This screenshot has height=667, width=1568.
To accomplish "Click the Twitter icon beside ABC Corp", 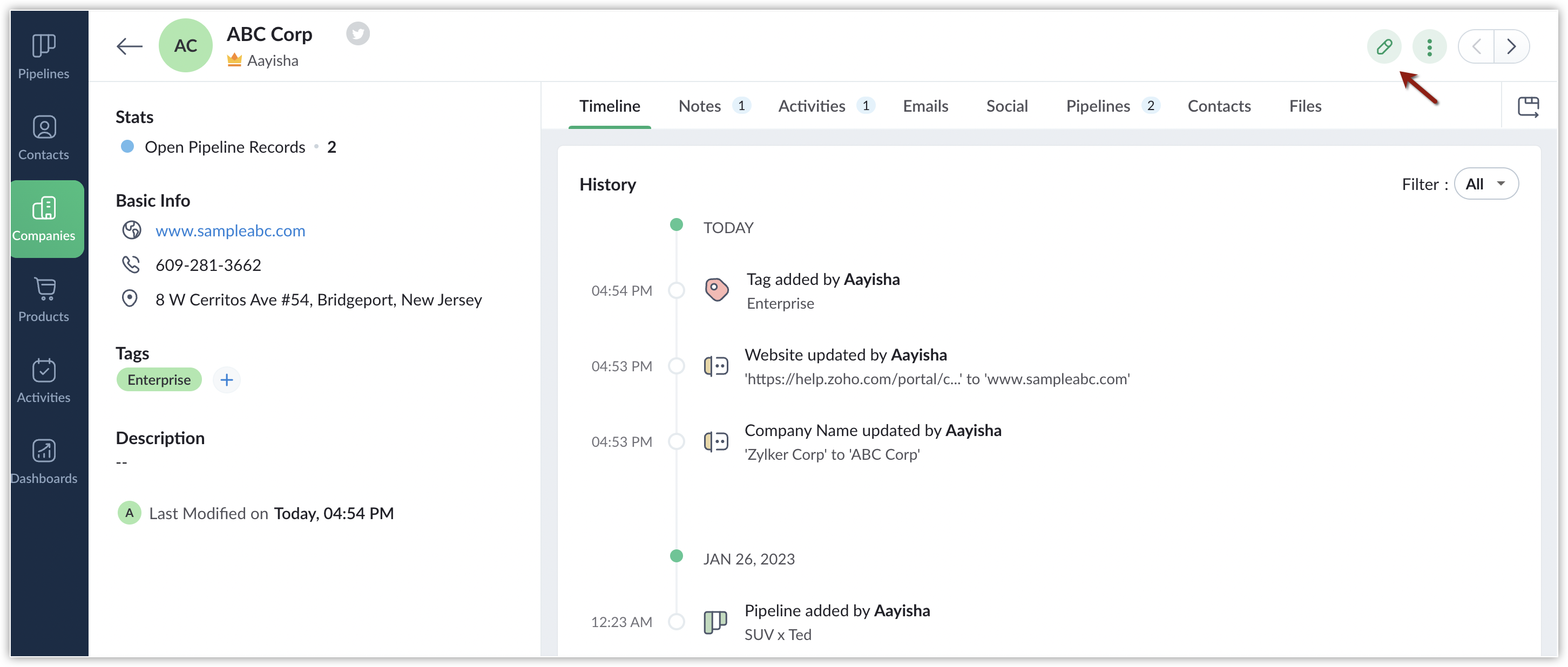I will coord(358,33).
